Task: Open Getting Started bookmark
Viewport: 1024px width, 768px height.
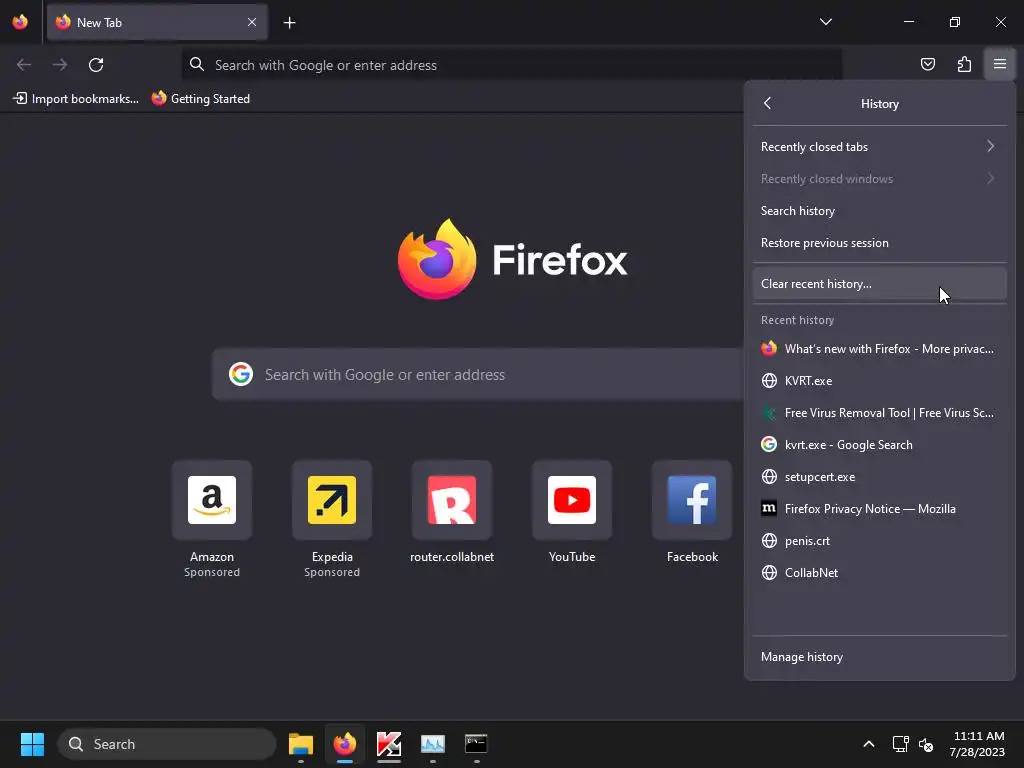Action: [201, 99]
